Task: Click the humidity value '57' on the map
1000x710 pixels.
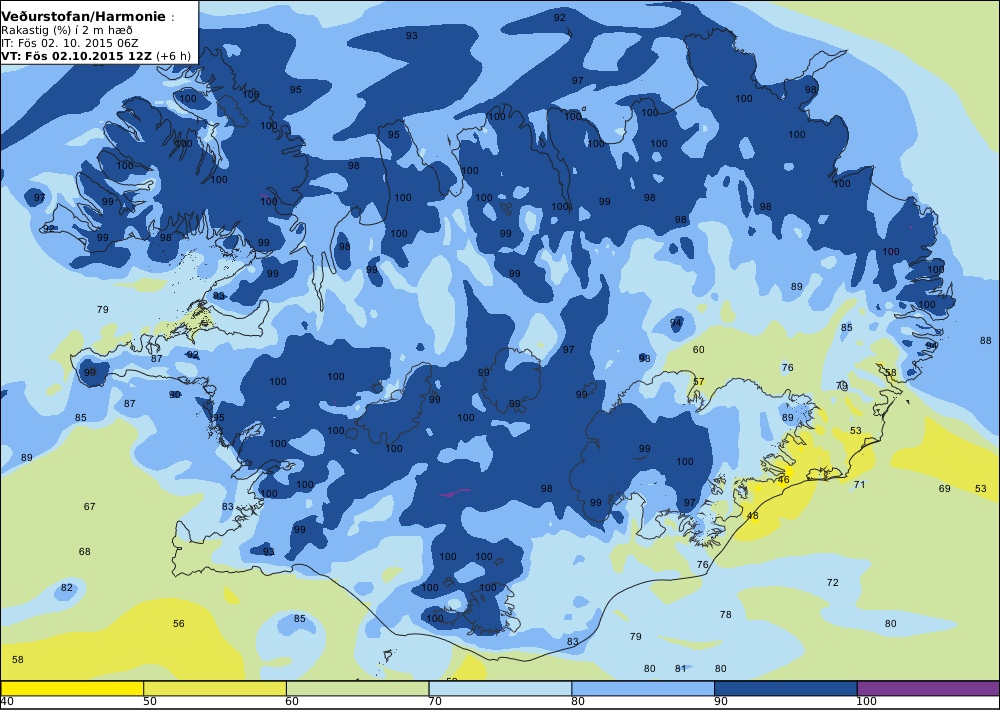Action: (698, 381)
